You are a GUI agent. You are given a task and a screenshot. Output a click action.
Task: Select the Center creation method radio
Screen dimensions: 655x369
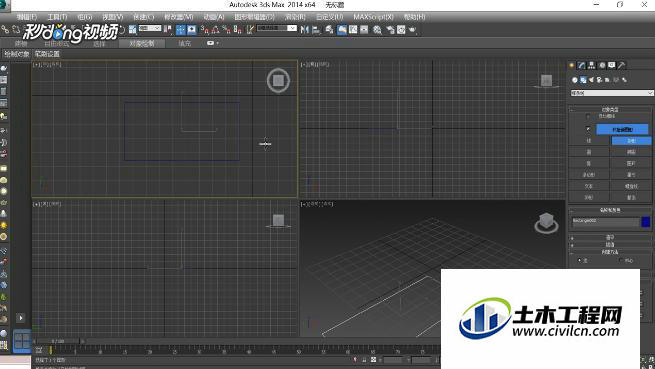click(x=621, y=260)
